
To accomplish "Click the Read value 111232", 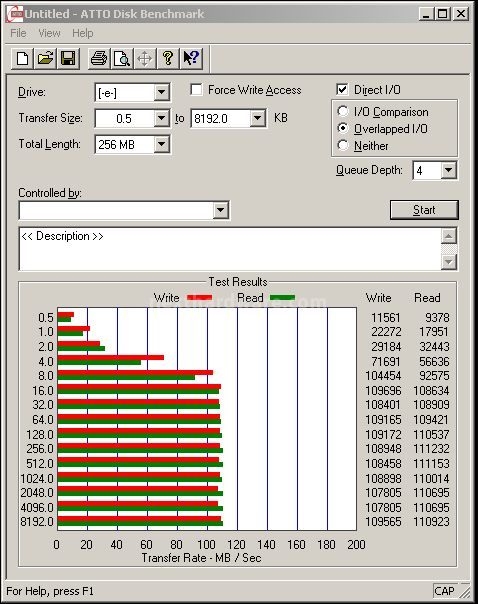I will click(x=431, y=449).
